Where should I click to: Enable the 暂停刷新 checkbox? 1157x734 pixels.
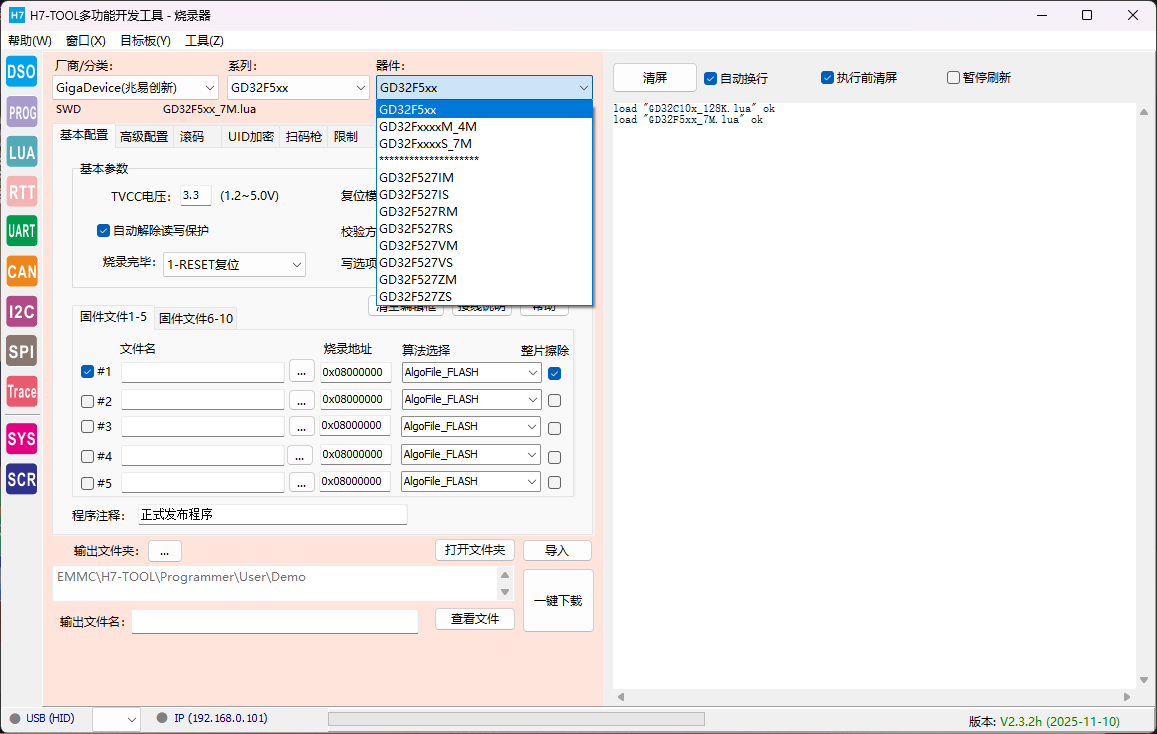click(953, 78)
